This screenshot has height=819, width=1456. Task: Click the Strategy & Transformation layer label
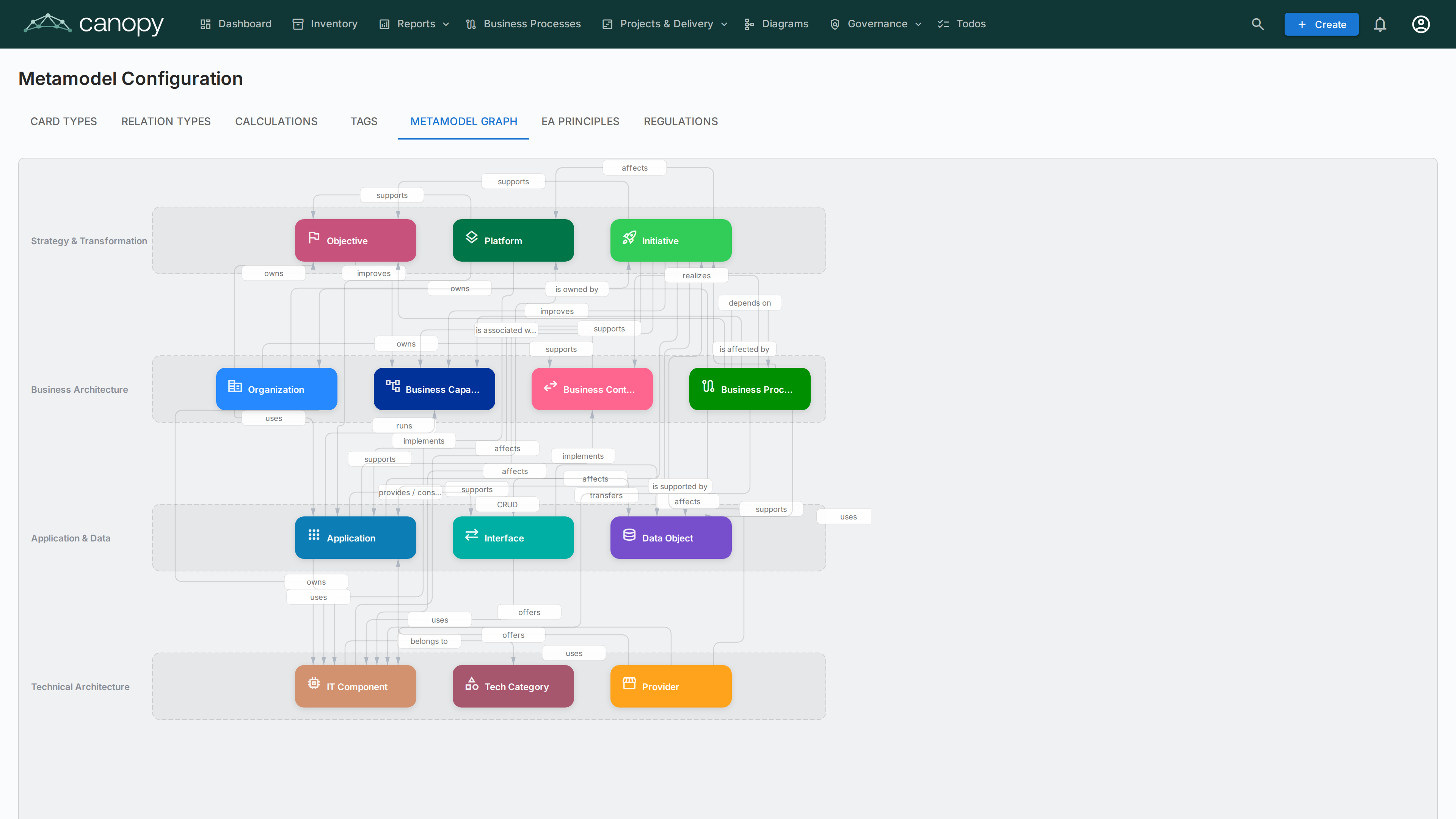(x=89, y=241)
